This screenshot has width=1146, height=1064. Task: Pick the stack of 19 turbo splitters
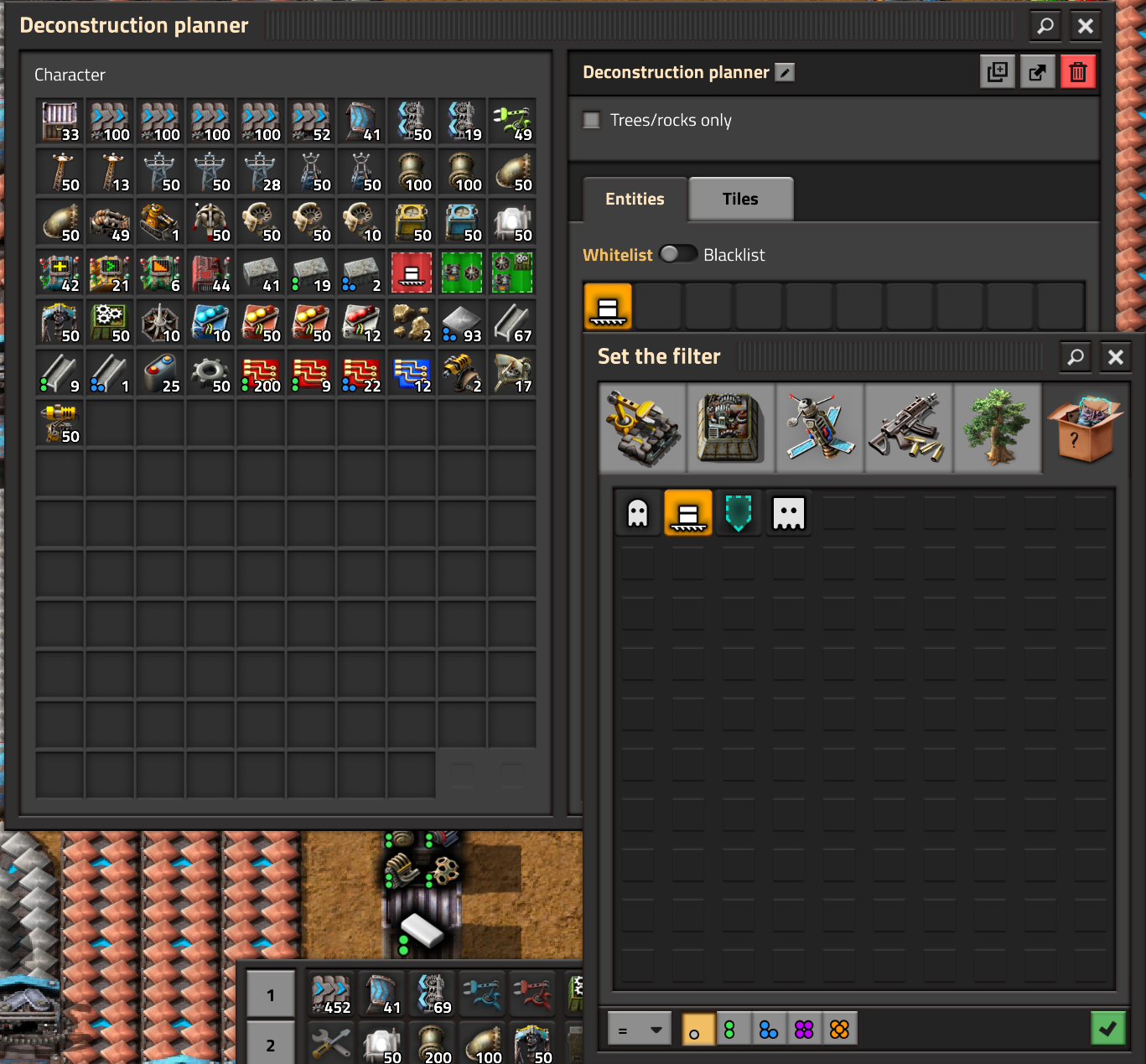pos(462,122)
